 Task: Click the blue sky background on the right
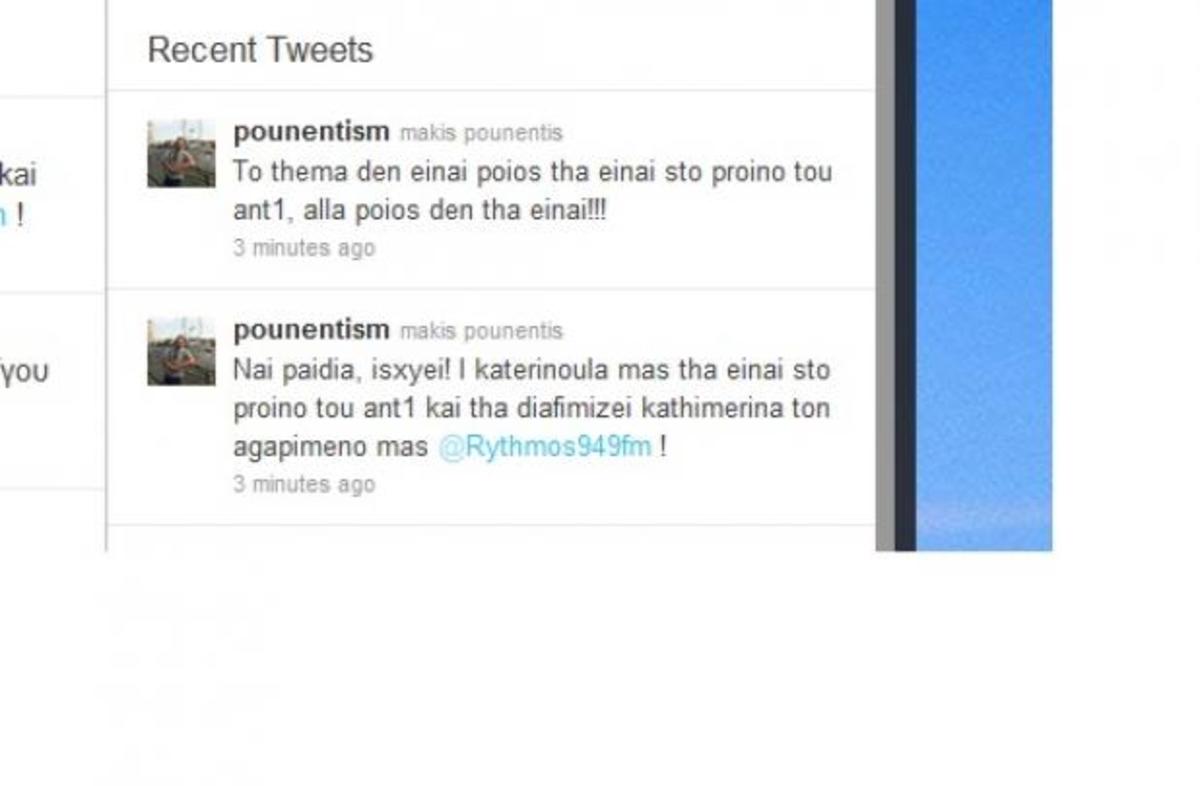click(x=984, y=275)
